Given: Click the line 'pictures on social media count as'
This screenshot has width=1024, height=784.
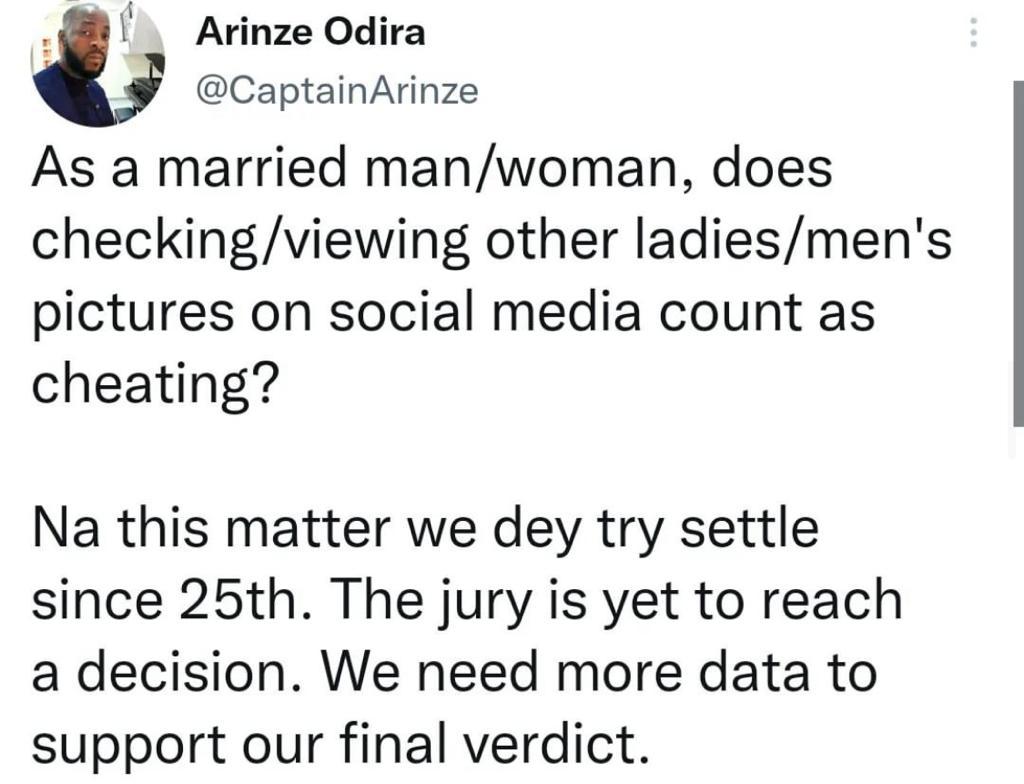Looking at the screenshot, I should point(453,312).
